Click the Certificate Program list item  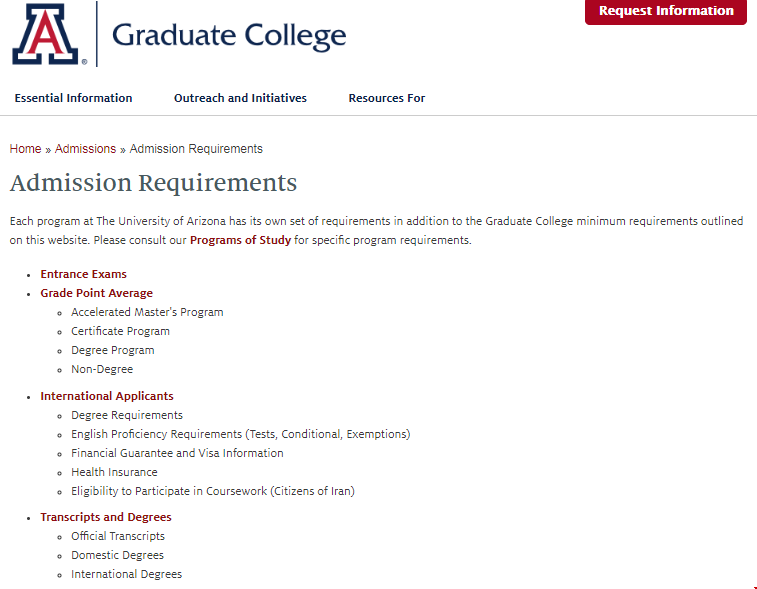click(x=120, y=331)
